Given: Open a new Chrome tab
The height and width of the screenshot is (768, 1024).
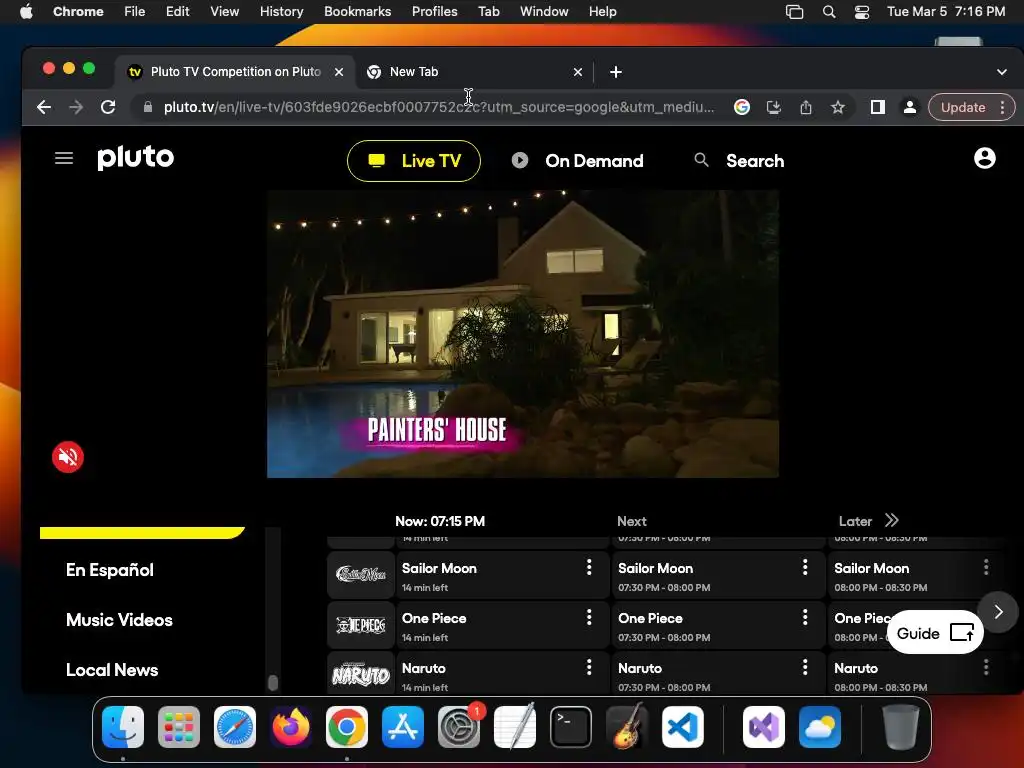Looking at the screenshot, I should coord(616,72).
